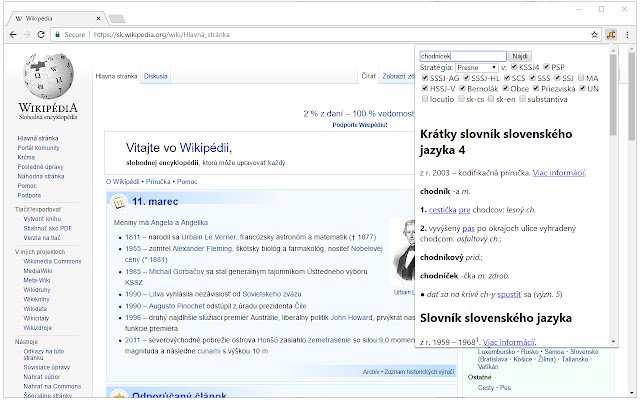640x400 pixels.
Task: Open Viac informácií link under Slovník slovenského jazyka
Action: pyautogui.click(x=509, y=342)
